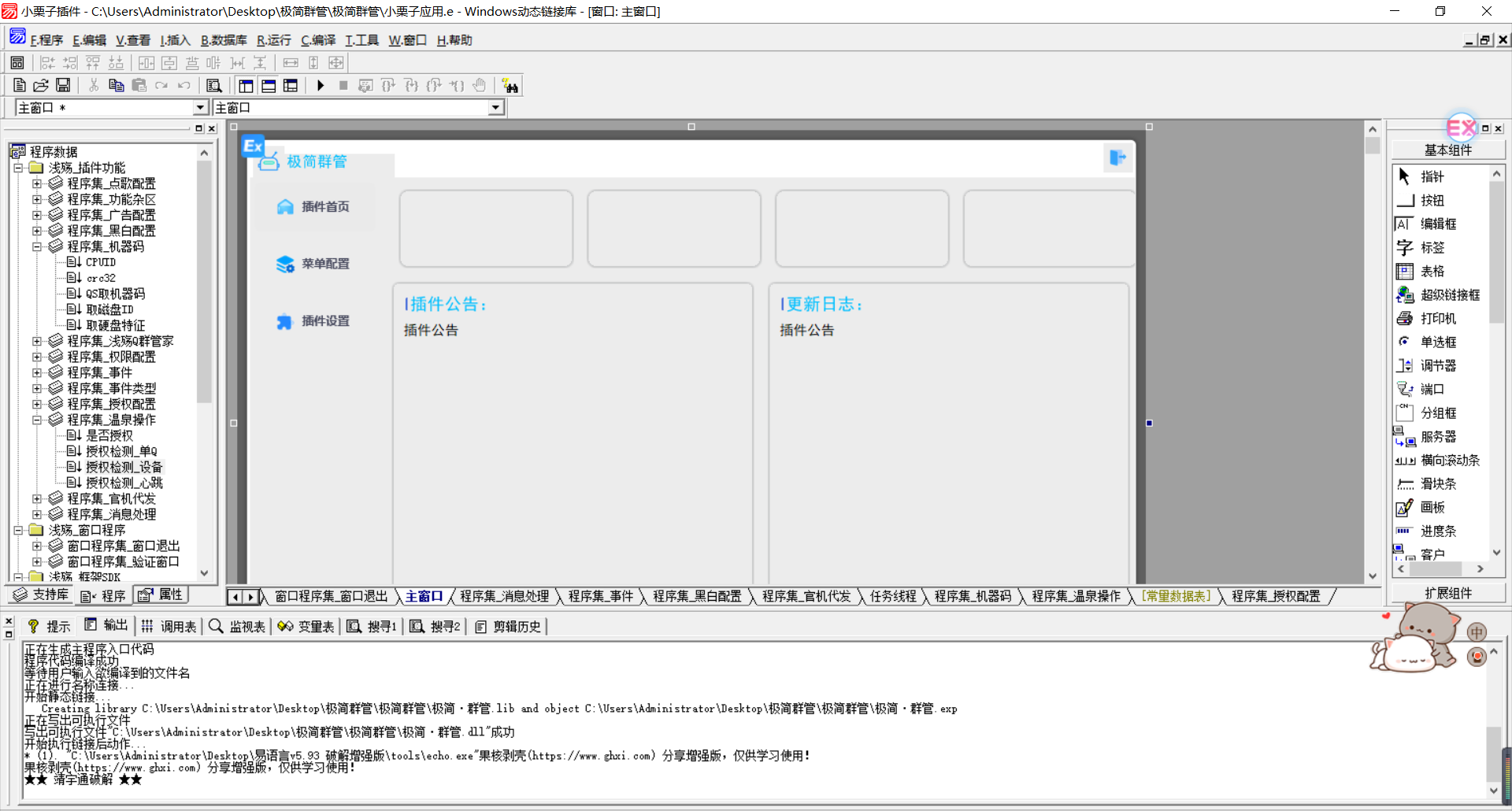1512x811 pixels.
Task: Switch to the 程序集_消息处理 editor tab
Action: 504,597
